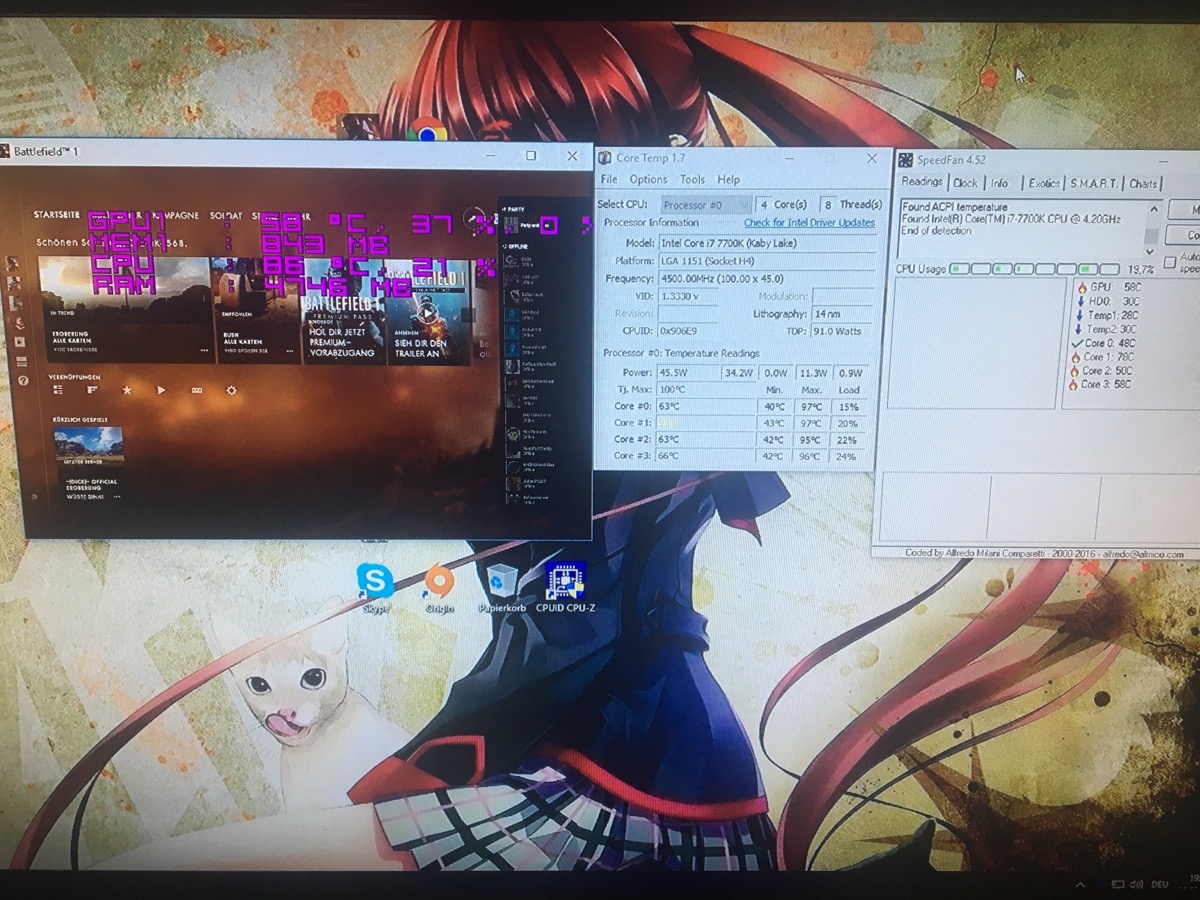Click the play triangle shortcut under Verknüpfungen
This screenshot has height=900, width=1200.
[161, 390]
